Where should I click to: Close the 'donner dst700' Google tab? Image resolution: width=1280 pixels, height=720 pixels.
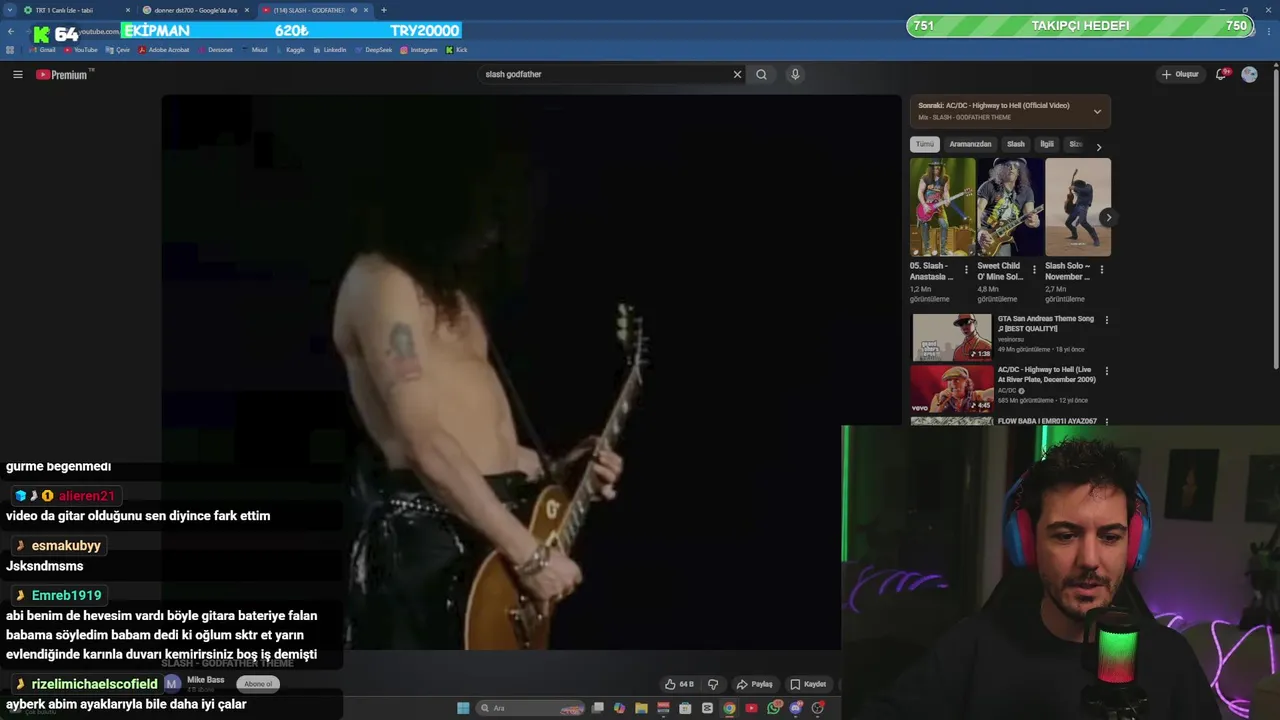(x=247, y=10)
